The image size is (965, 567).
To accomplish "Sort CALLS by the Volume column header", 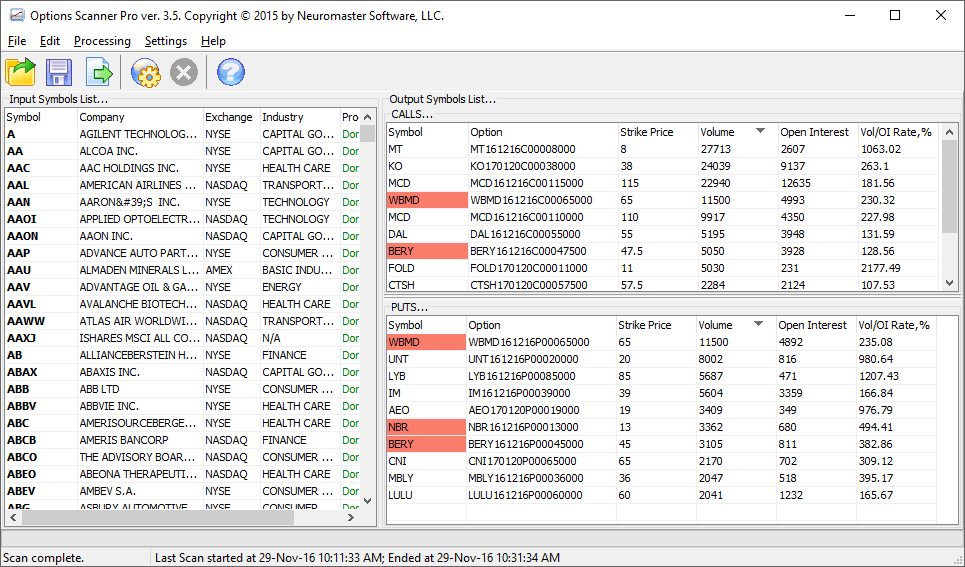I will point(737,132).
